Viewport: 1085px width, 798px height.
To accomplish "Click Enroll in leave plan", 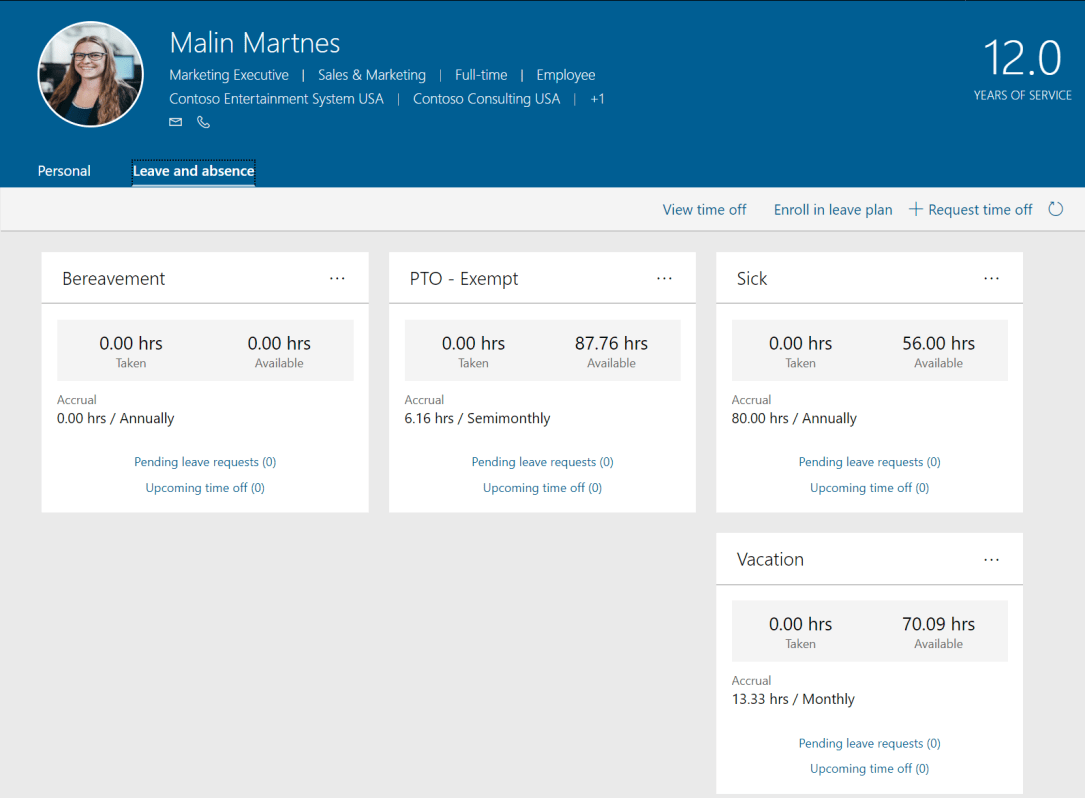I will 832,209.
